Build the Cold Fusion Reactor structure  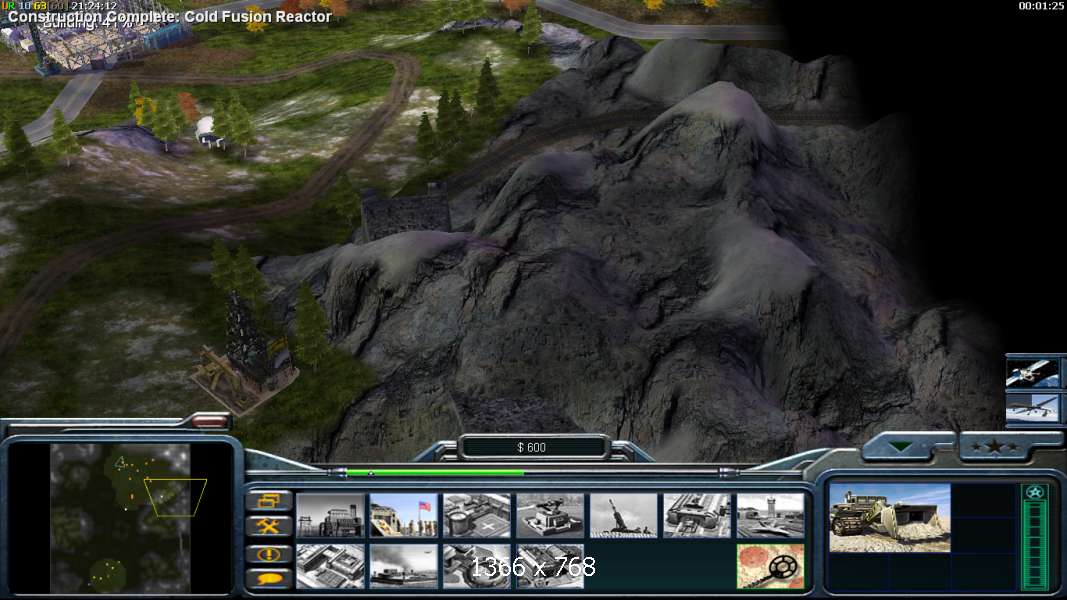click(x=330, y=516)
